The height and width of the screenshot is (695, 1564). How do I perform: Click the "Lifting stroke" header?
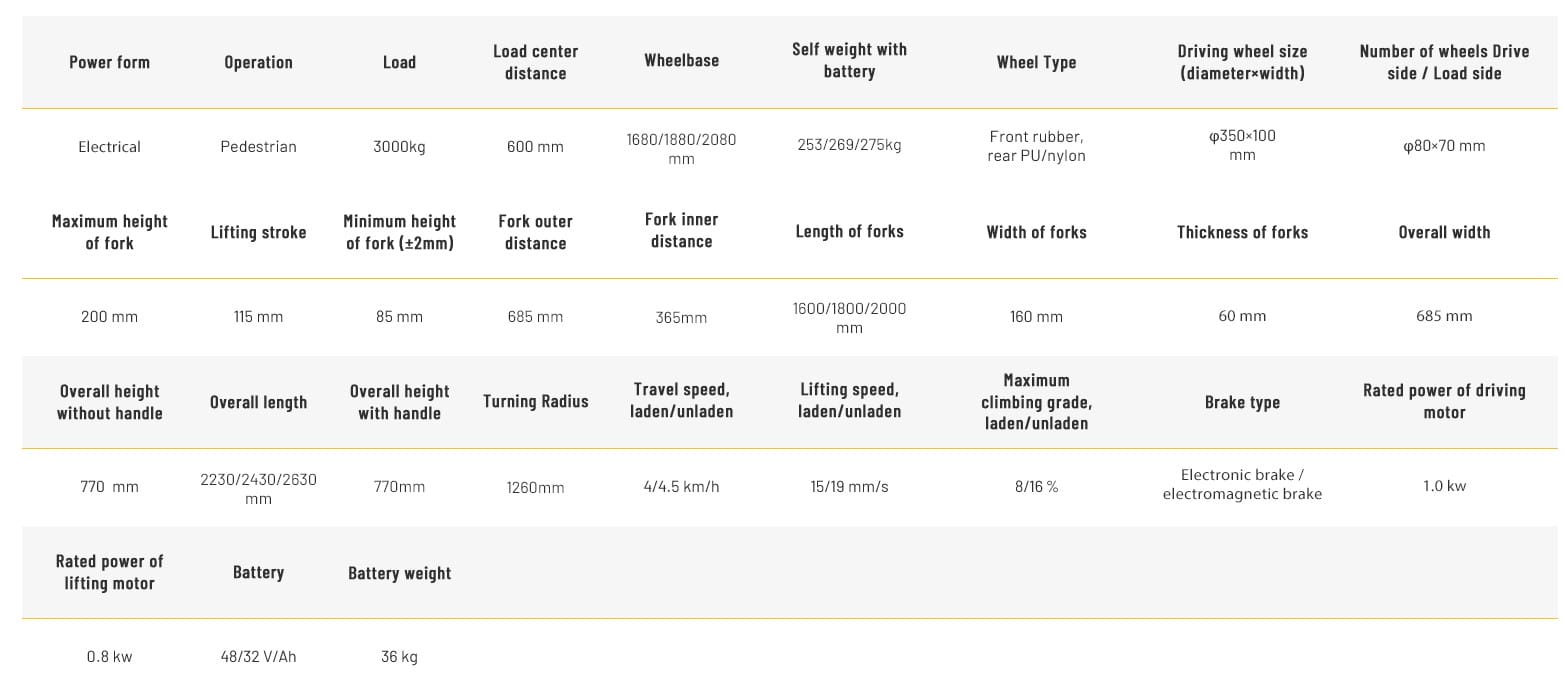(258, 232)
